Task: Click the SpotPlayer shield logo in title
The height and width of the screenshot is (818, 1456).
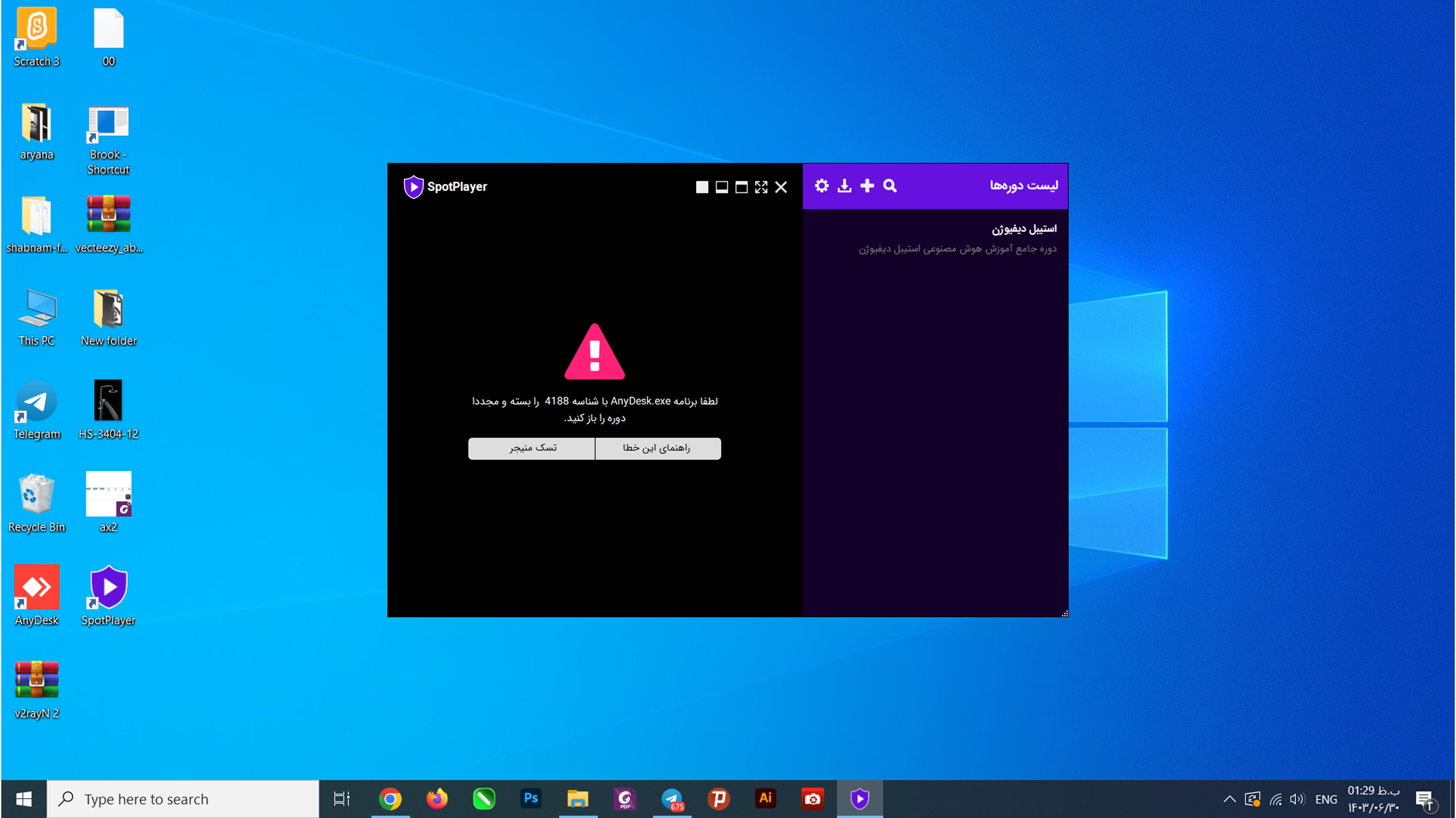Action: coord(413,186)
